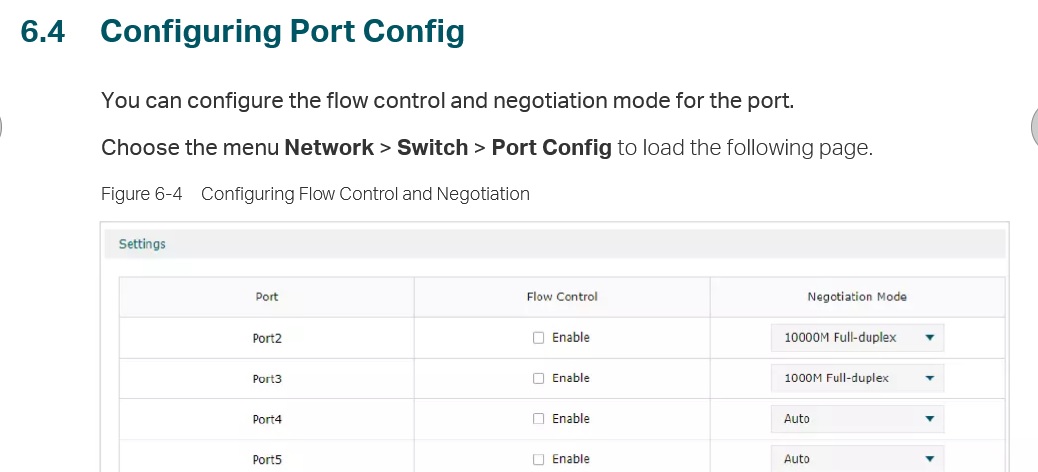Open the Port4 Auto negotiation dropdown
The image size is (1038, 472).
(857, 419)
